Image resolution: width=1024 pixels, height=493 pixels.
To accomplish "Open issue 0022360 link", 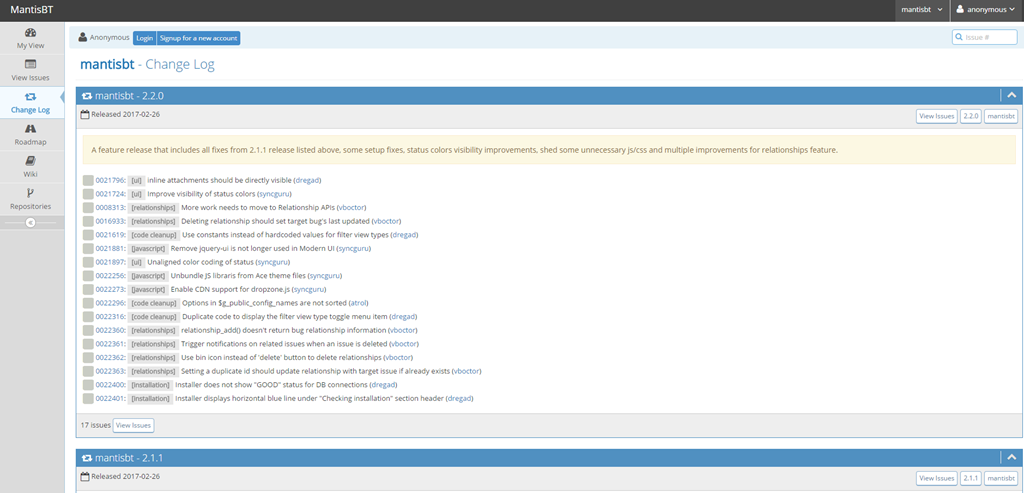I will (110, 330).
